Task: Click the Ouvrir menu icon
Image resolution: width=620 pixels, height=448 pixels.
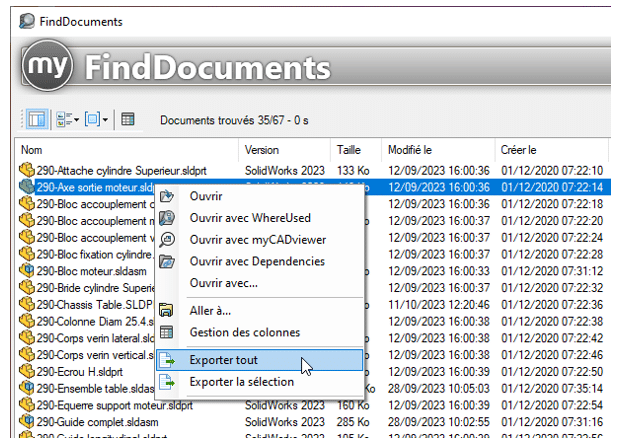Action: point(167,196)
